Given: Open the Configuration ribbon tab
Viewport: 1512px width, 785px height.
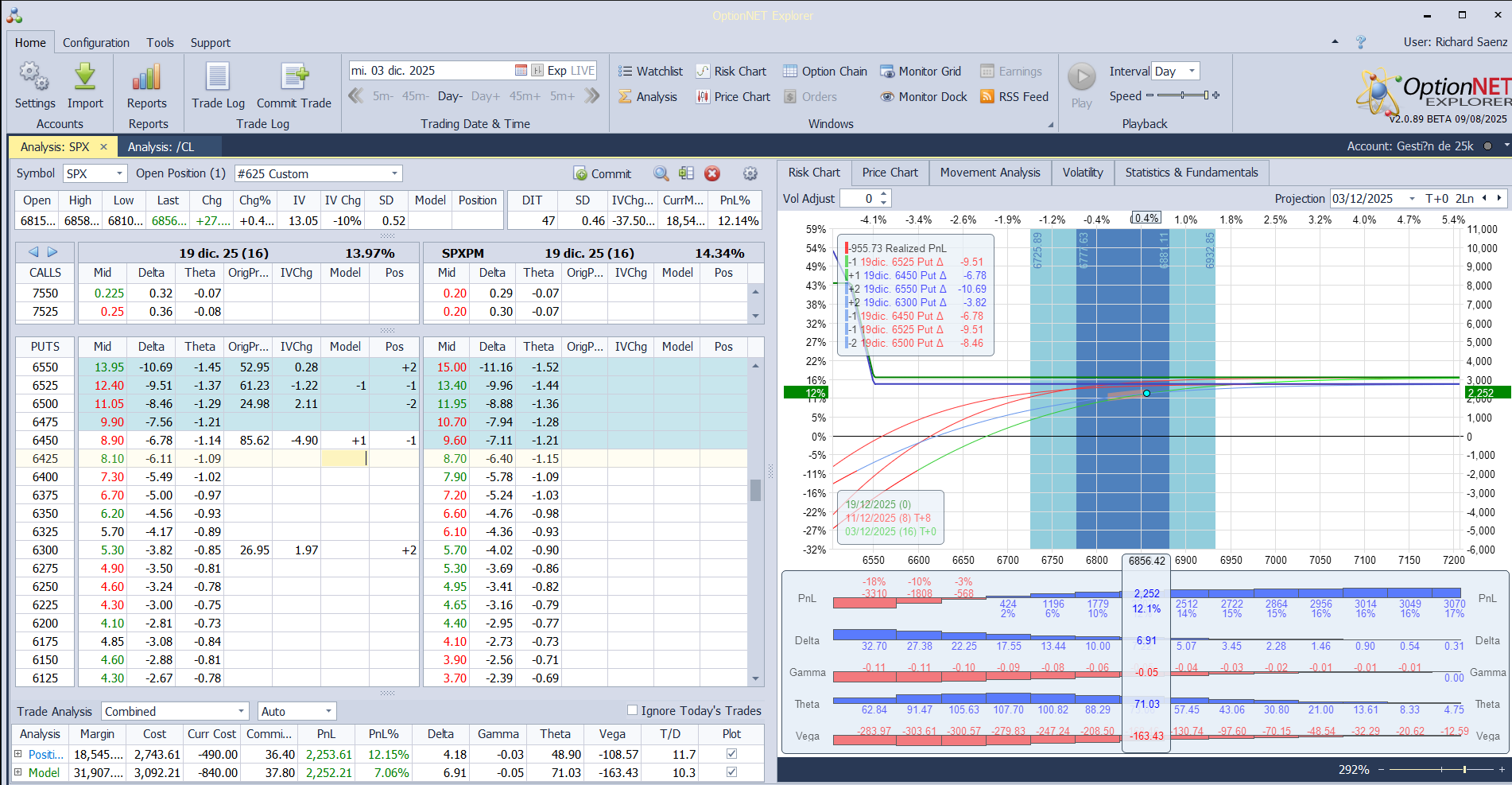Looking at the screenshot, I should pos(96,43).
